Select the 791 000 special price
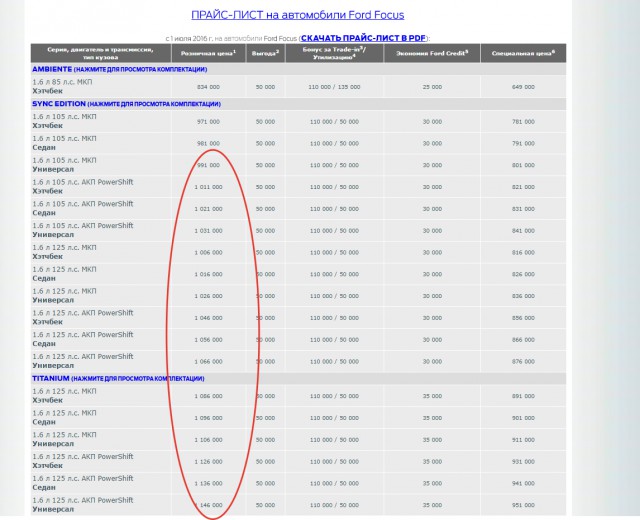Viewport: 640px width, 520px height. (523, 143)
